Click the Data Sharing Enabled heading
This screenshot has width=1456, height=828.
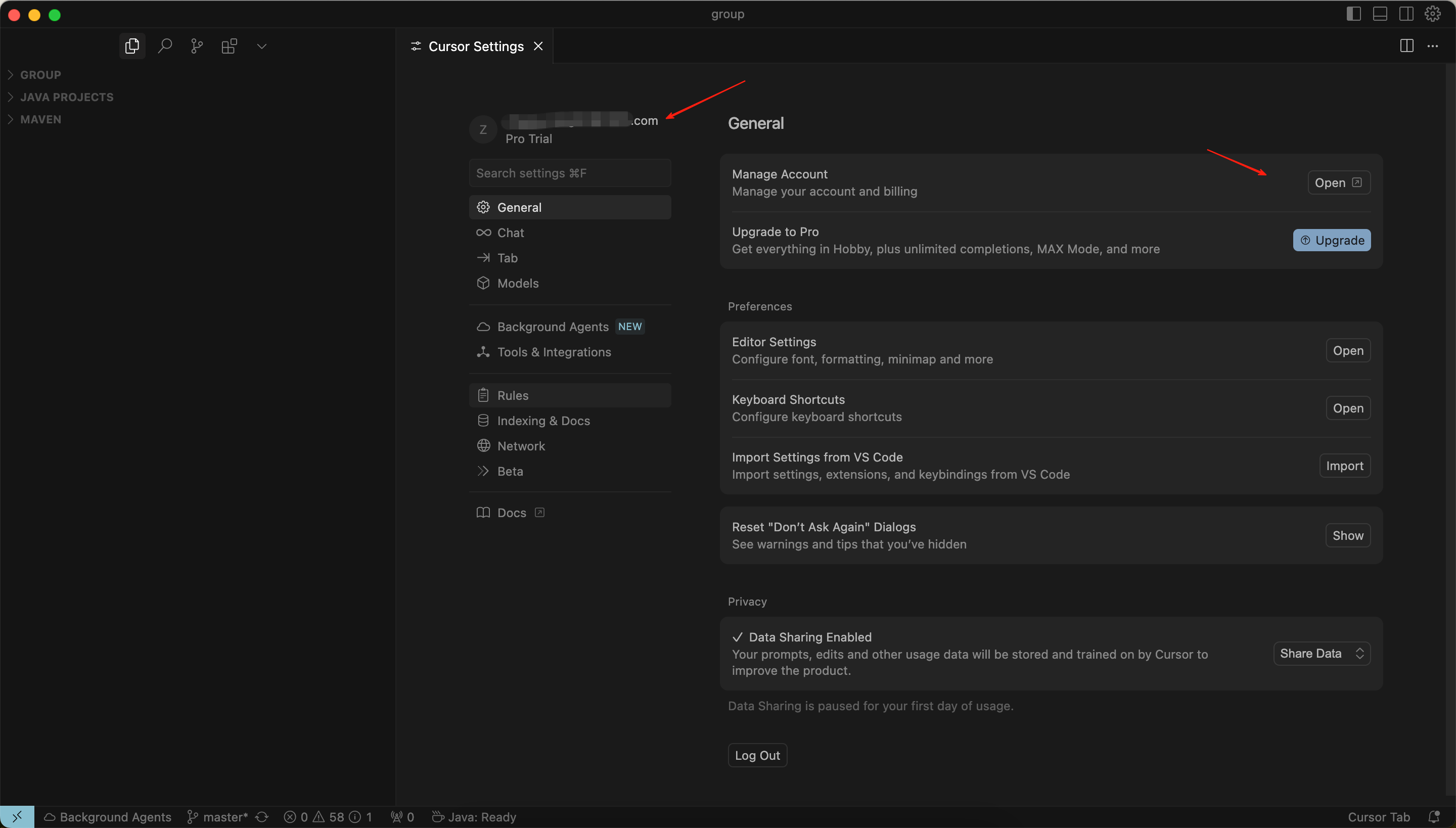tap(810, 637)
